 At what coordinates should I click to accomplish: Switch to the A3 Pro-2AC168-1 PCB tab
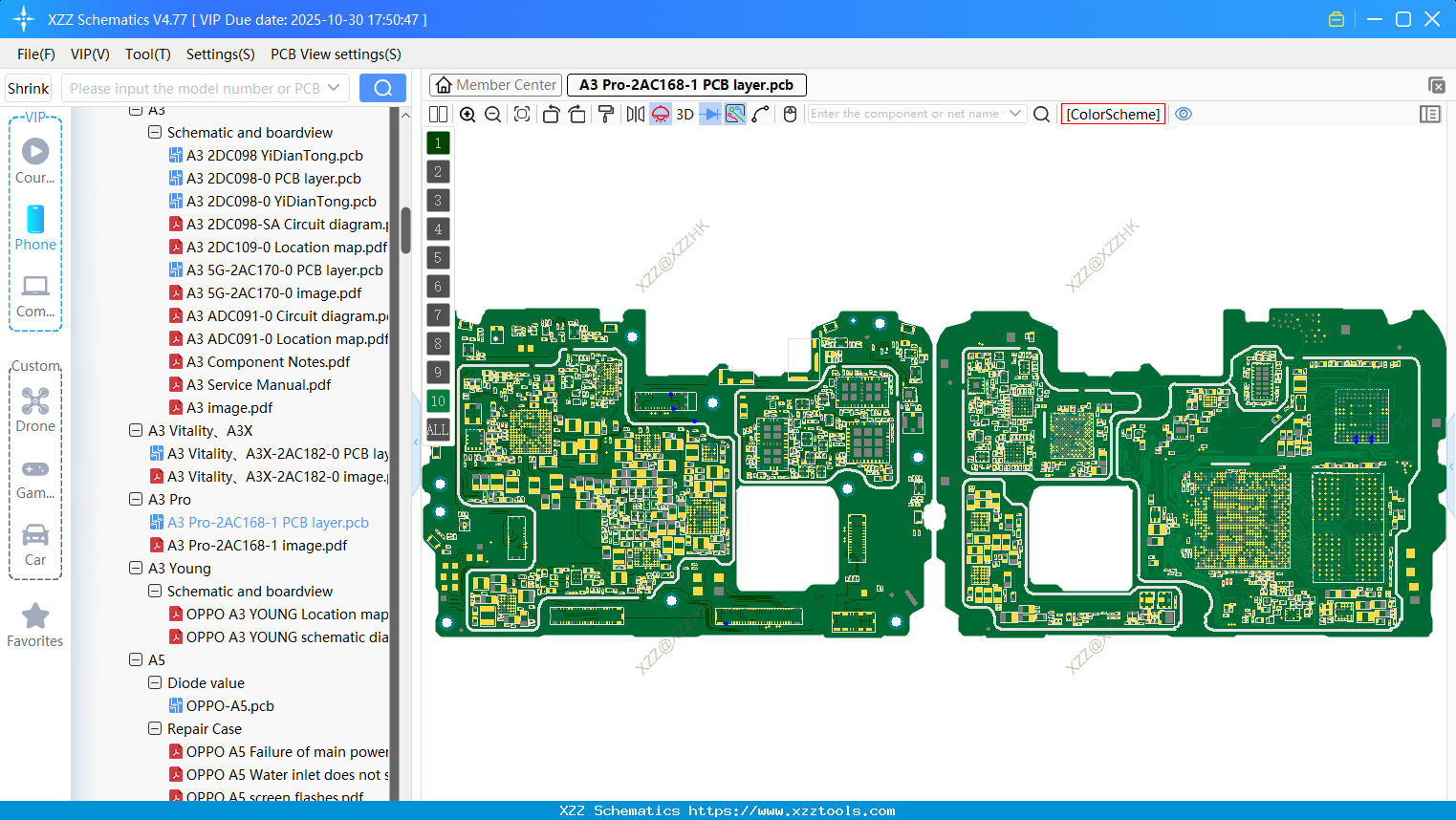tap(685, 85)
